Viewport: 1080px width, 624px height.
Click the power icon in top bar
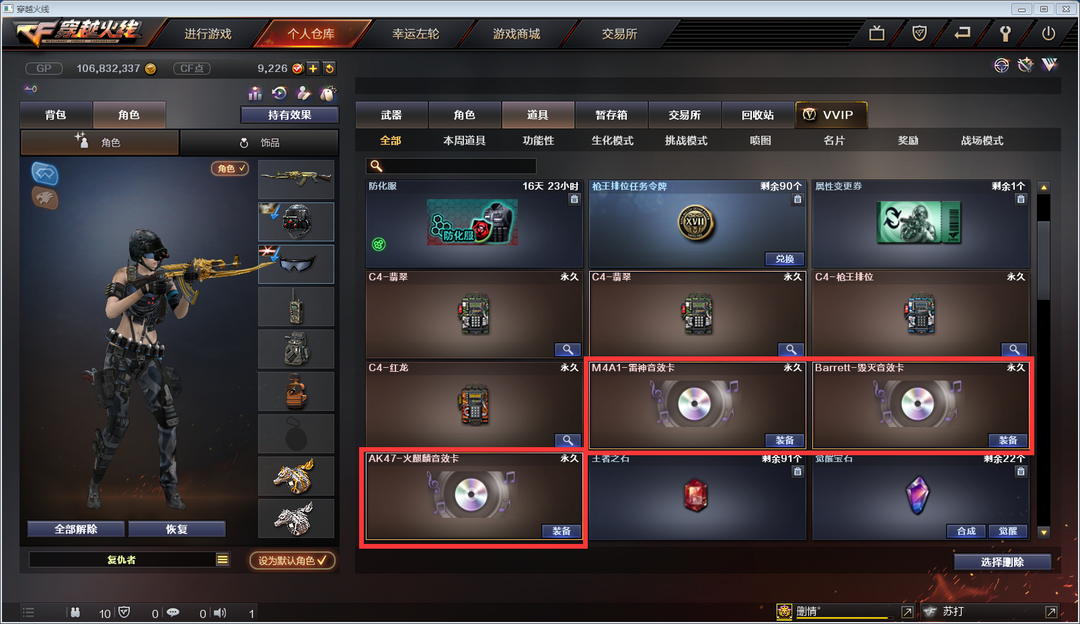click(x=1048, y=33)
